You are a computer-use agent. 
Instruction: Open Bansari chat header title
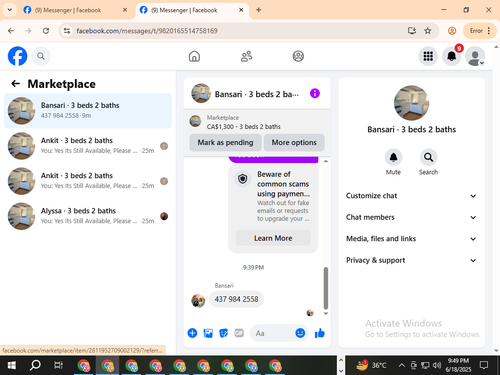click(x=257, y=94)
